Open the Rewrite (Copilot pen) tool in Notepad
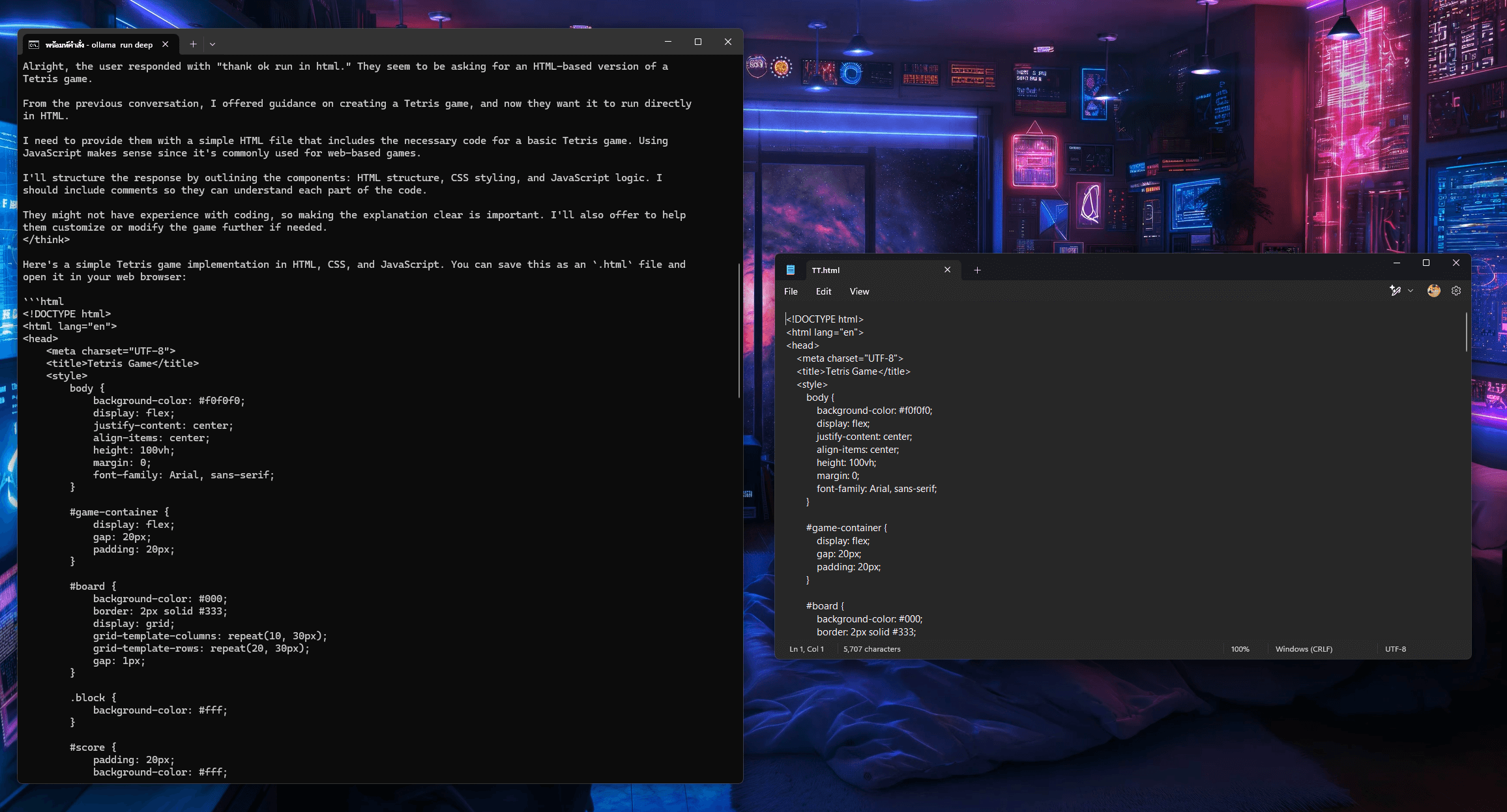Viewport: 1507px width, 812px height. pos(1395,291)
